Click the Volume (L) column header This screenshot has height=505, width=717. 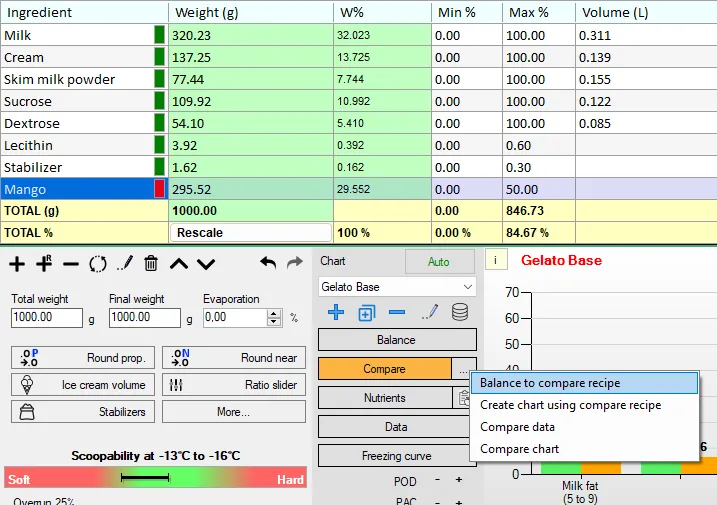point(646,12)
